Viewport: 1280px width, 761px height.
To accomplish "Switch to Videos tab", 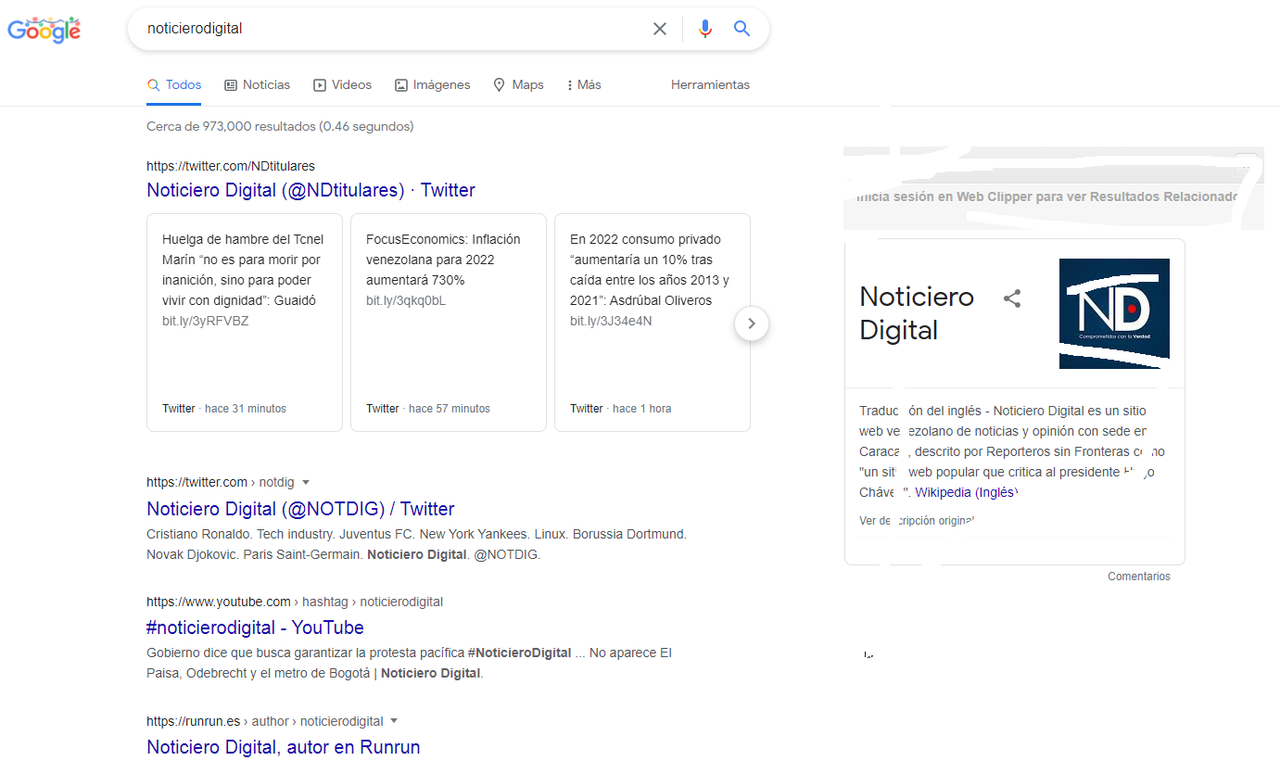I will tap(342, 85).
